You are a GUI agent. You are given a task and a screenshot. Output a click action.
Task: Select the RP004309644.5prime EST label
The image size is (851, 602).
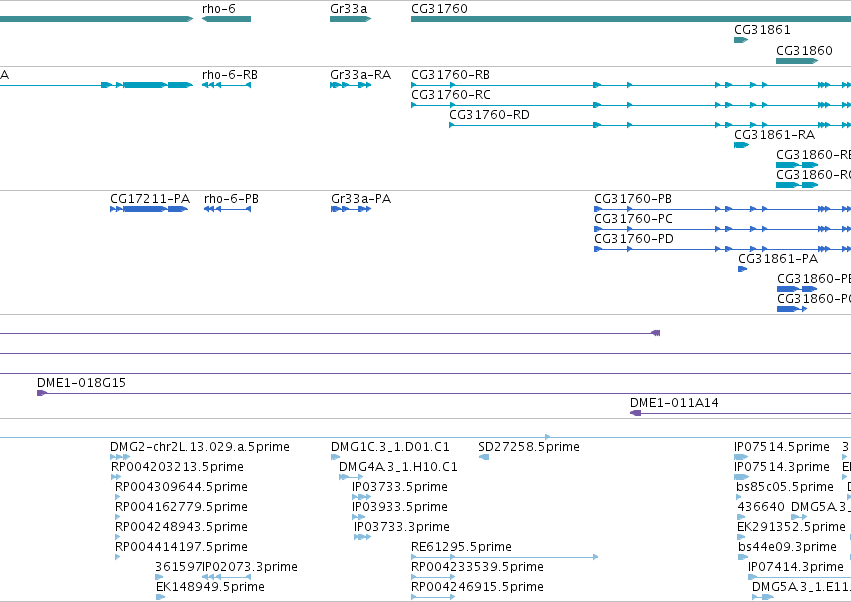pyautogui.click(x=181, y=487)
